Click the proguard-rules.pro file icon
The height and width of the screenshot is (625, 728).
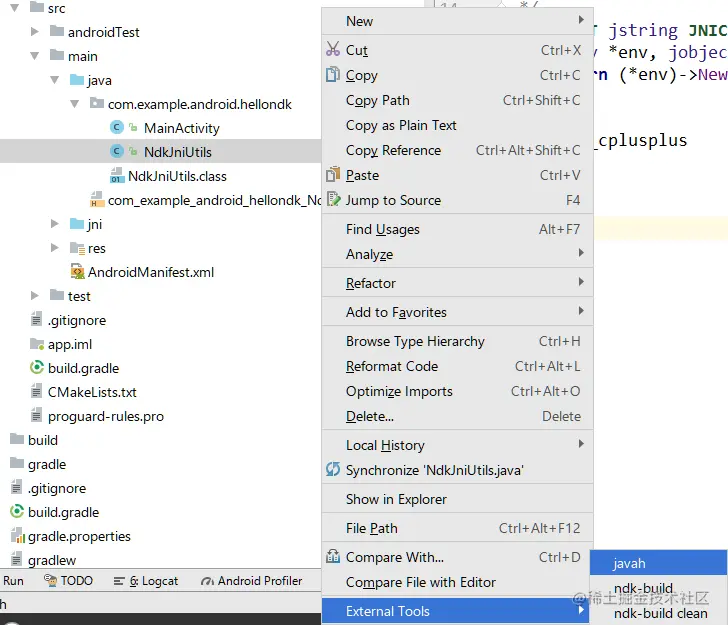click(x=36, y=415)
